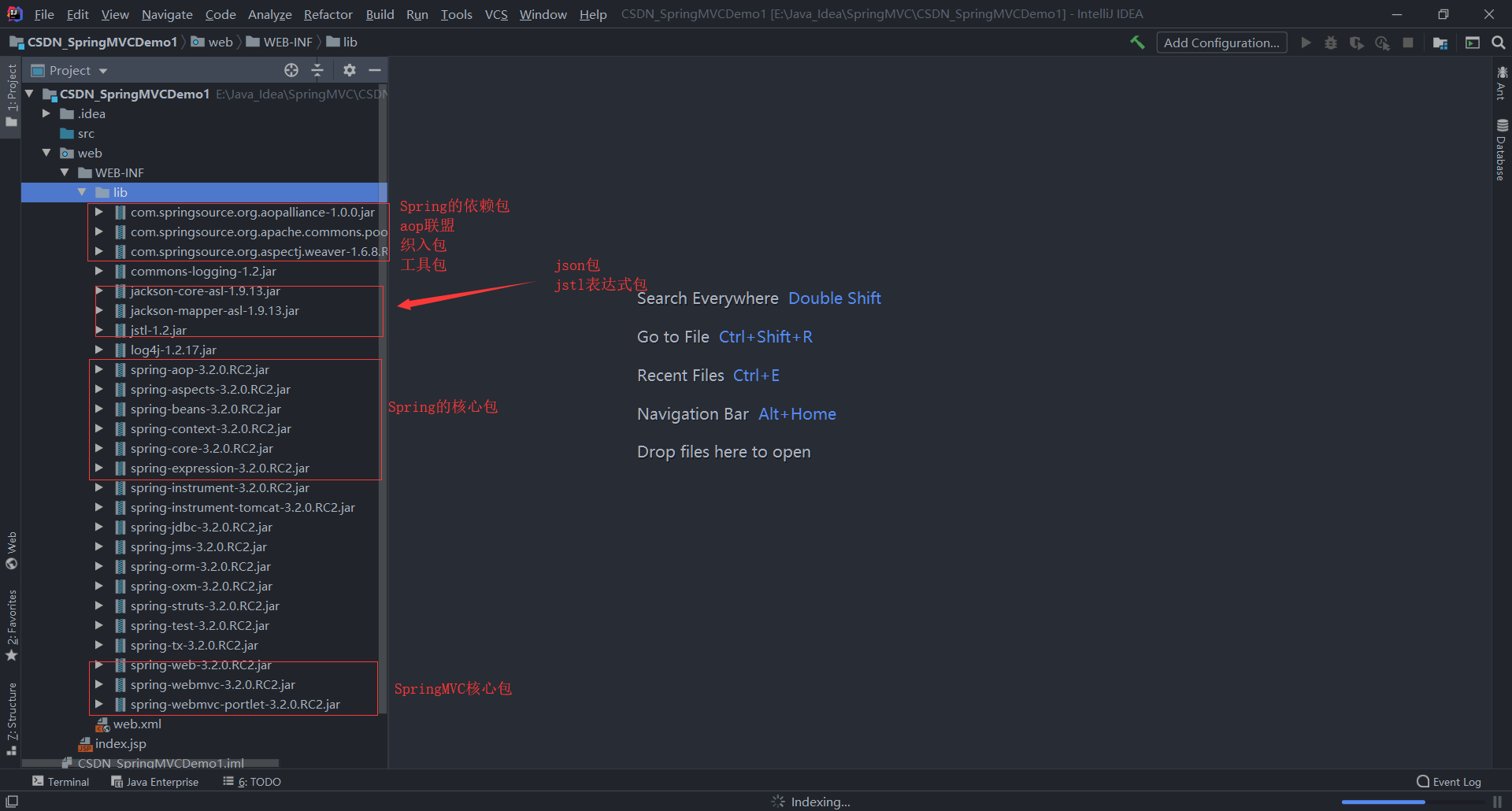Open the Event Log

pos(1449,782)
